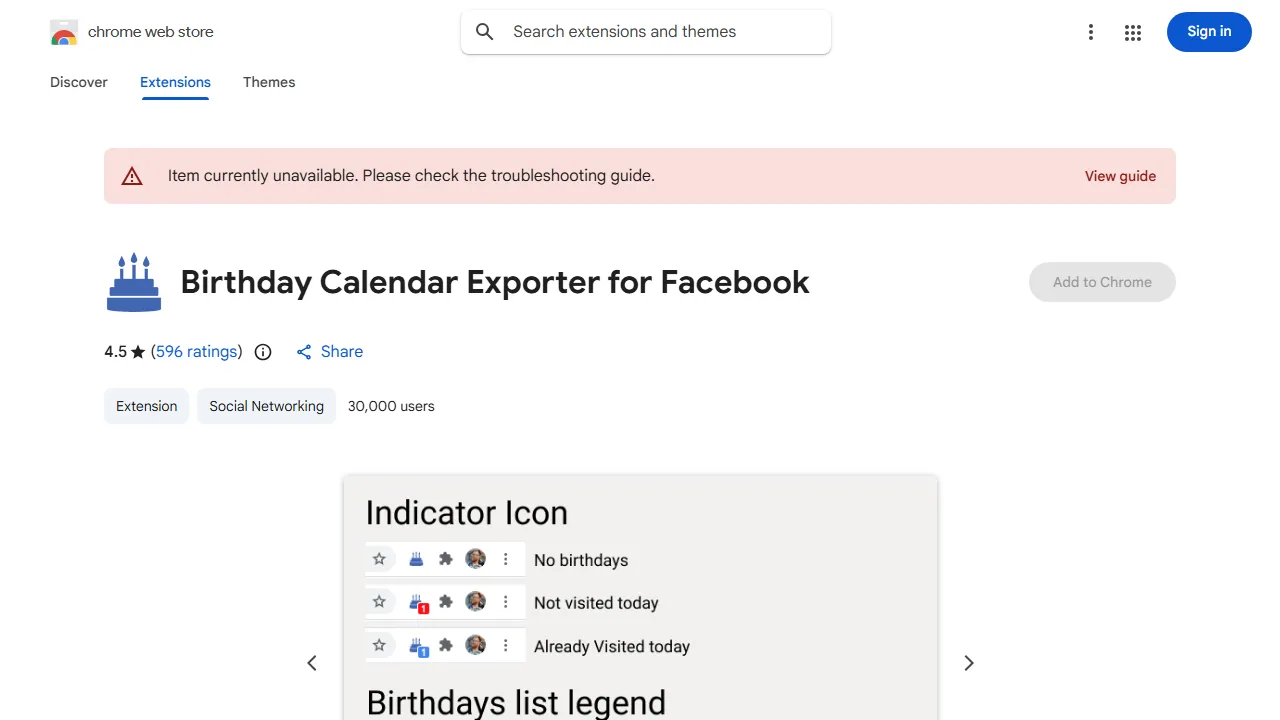
Task: Click the Share icon for the extension
Action: pos(304,351)
